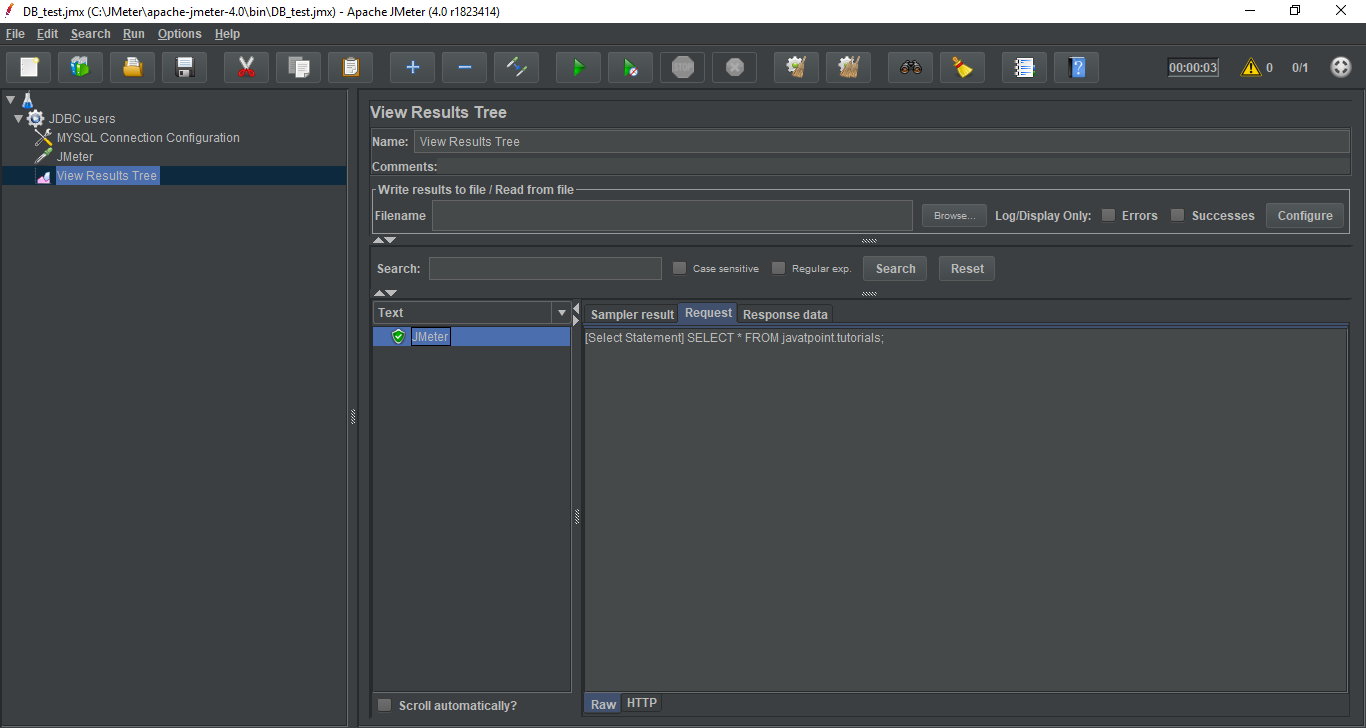This screenshot has height=728, width=1366.
Task: Click the Stop test icon
Action: [683, 68]
